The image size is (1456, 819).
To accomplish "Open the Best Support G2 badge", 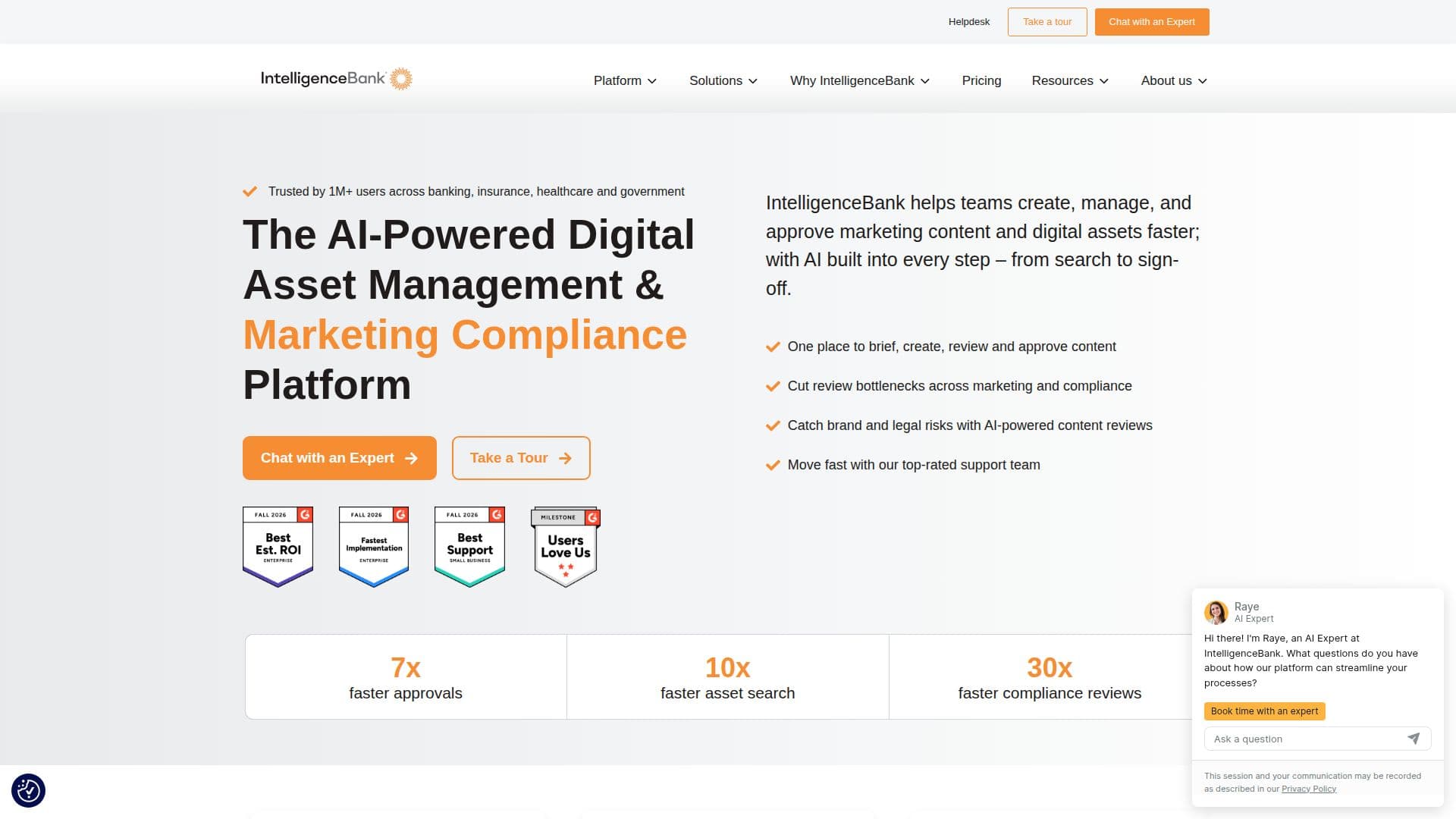I will [x=470, y=547].
